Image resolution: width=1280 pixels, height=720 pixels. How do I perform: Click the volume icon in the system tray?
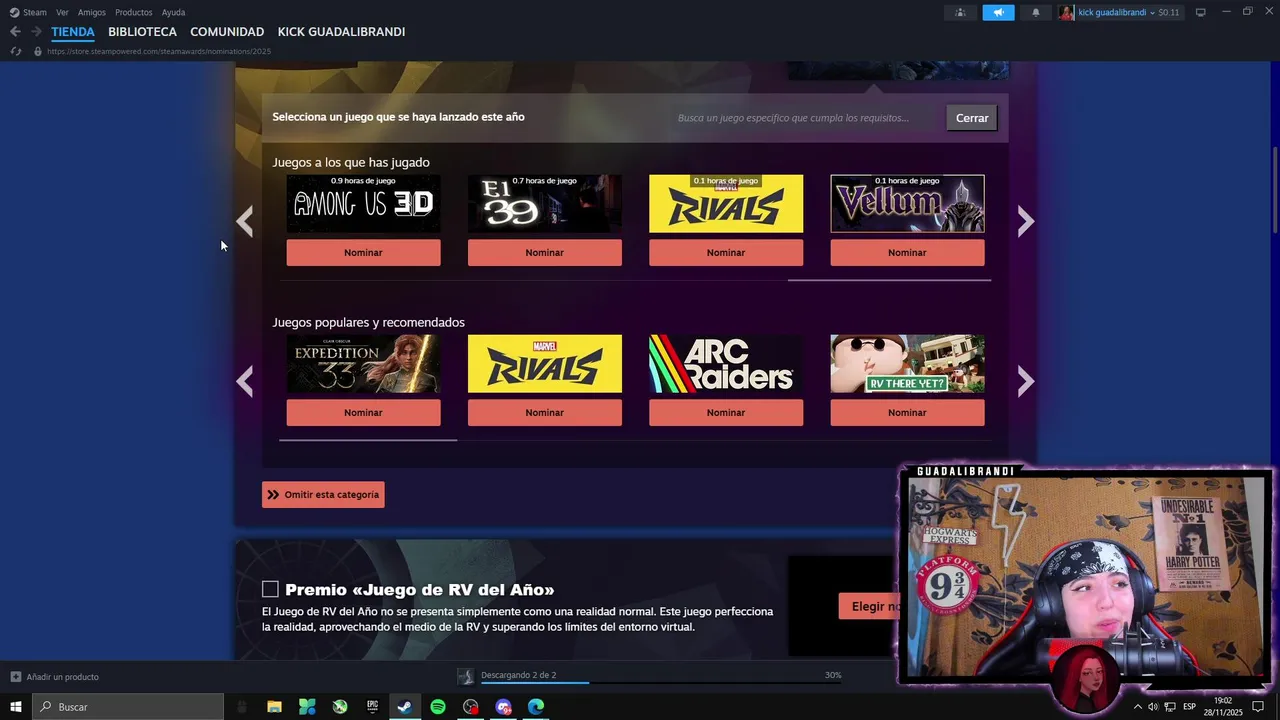tap(1153, 707)
